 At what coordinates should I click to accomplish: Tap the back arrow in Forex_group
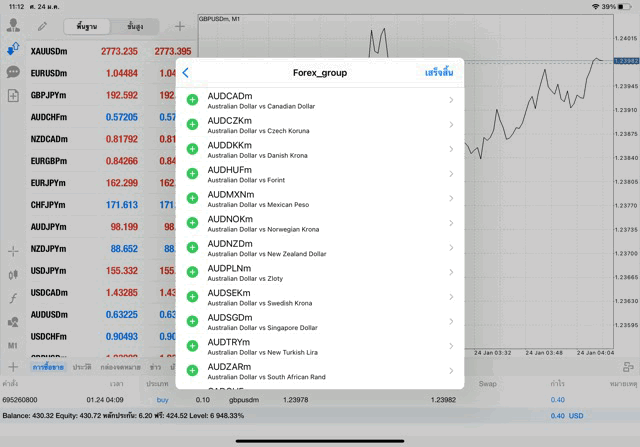186,72
